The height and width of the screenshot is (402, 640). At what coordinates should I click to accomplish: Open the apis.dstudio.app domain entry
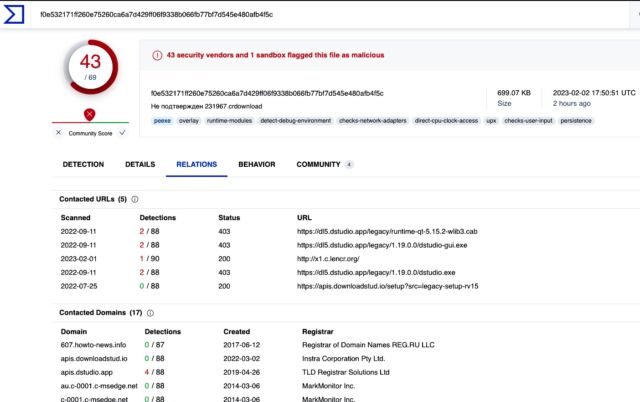point(89,372)
